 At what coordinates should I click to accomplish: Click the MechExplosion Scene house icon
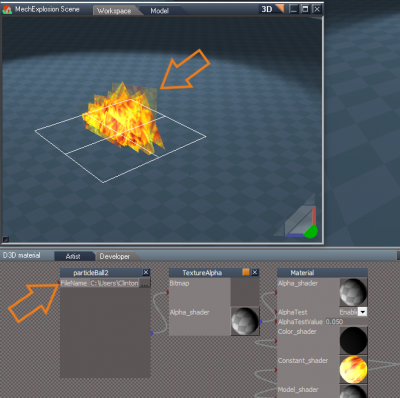click(x=7, y=9)
